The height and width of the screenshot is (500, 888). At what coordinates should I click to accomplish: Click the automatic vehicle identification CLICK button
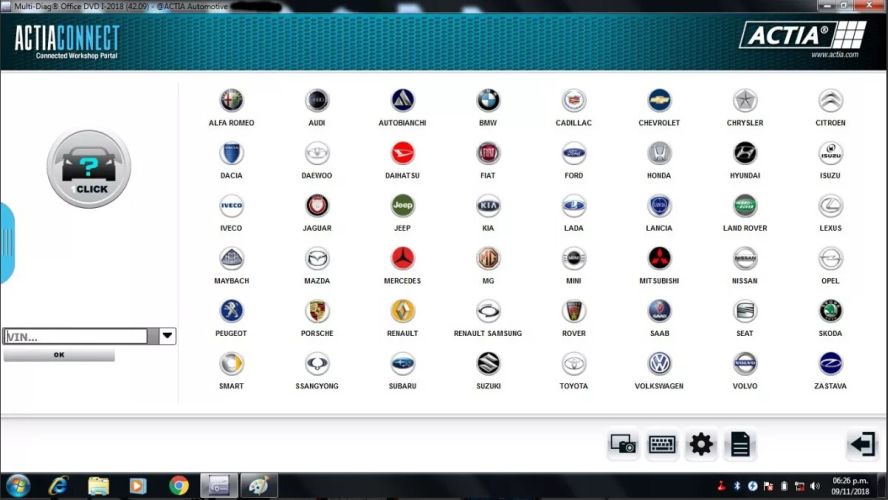(x=89, y=168)
